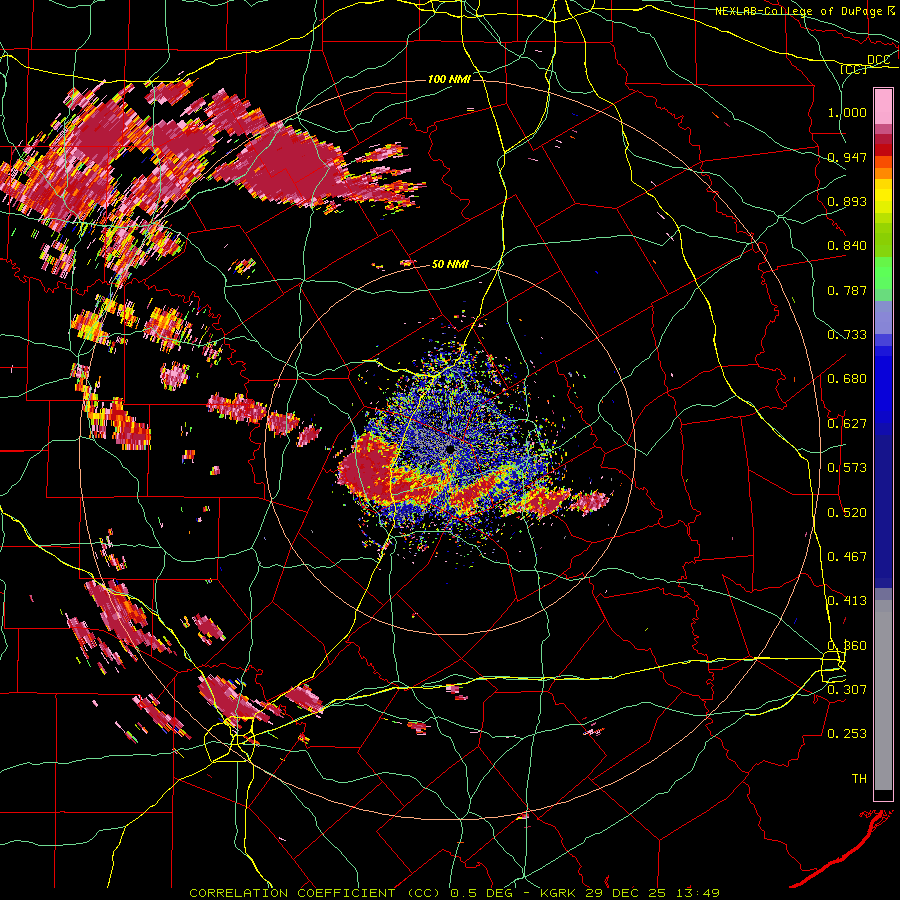Click the 0.787 value on the scale
The height and width of the screenshot is (900, 900).
click(847, 290)
